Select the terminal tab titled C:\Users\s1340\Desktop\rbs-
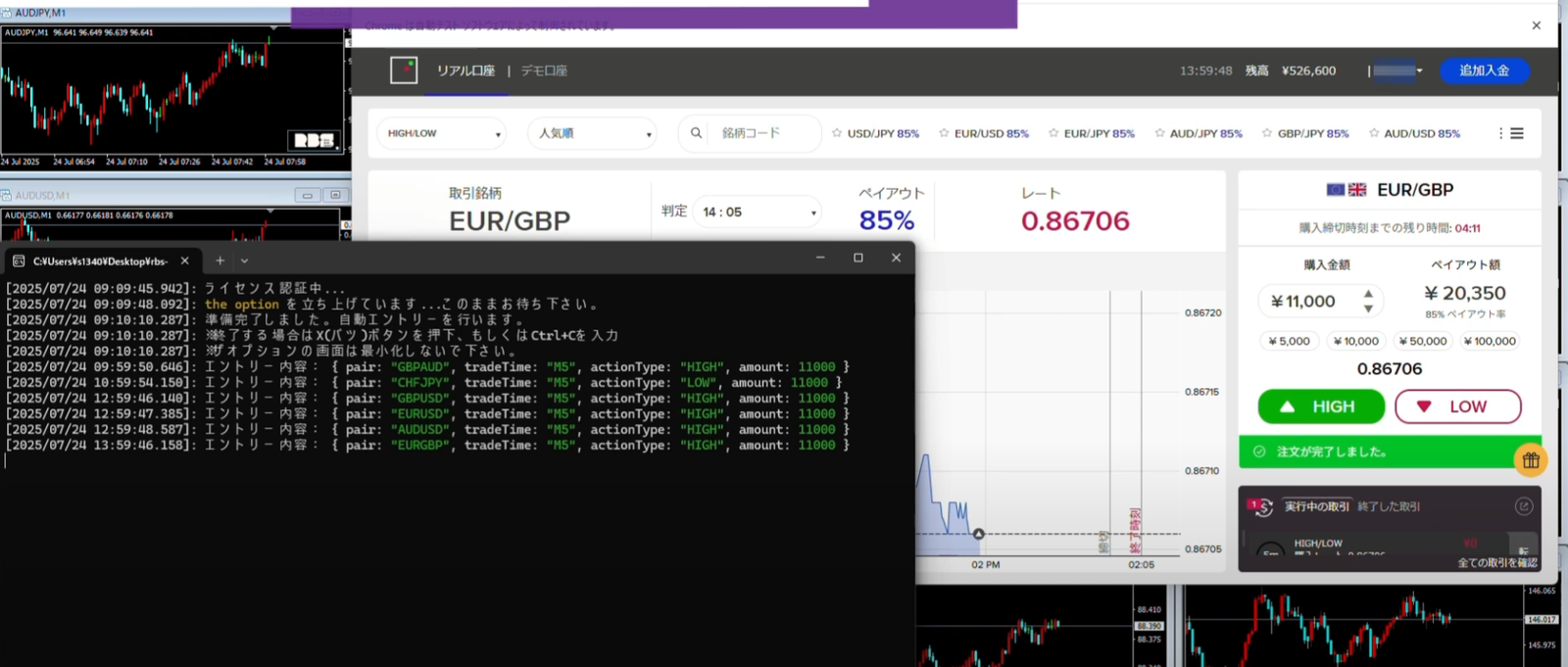1568x667 pixels. coord(102,261)
